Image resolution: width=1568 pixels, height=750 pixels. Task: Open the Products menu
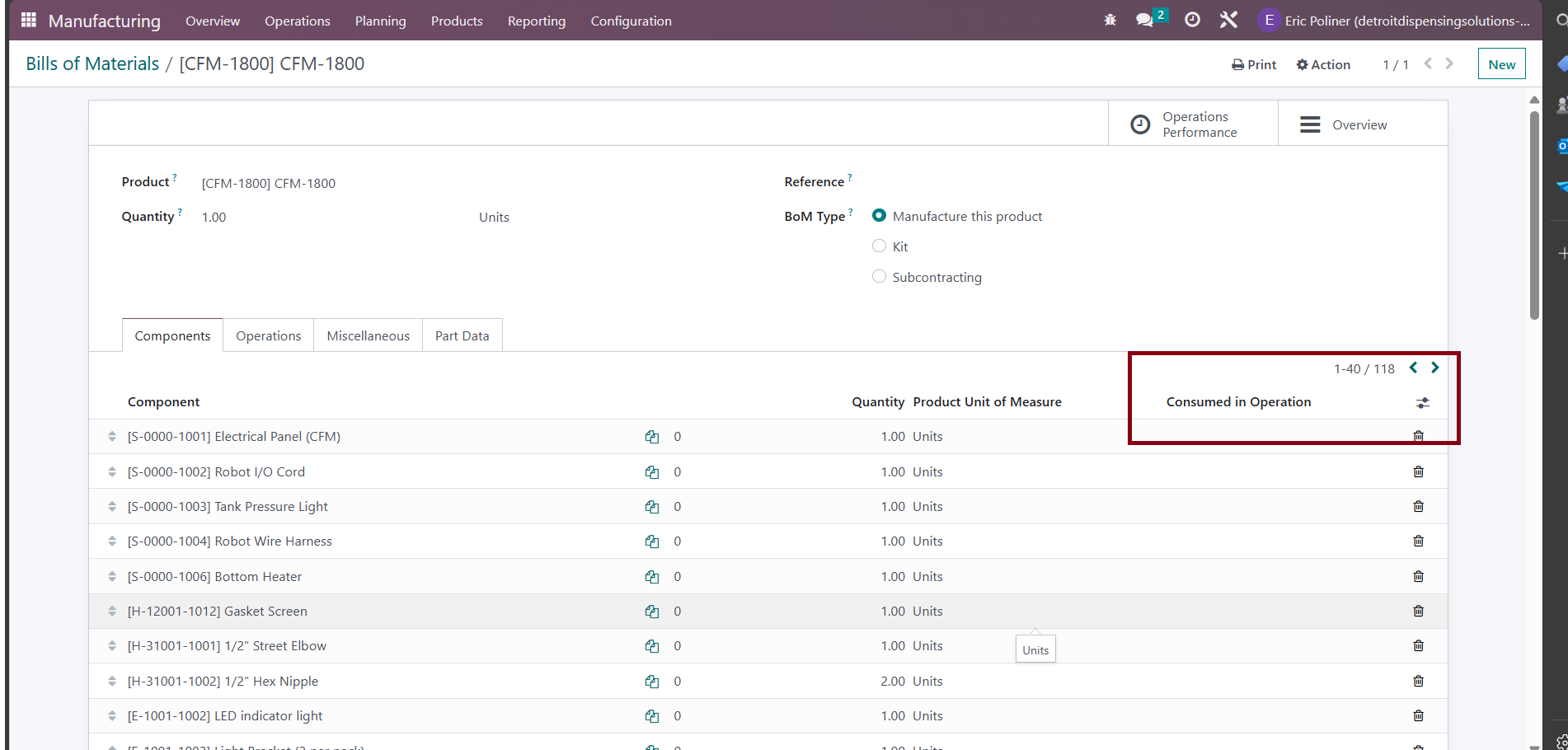tap(457, 21)
